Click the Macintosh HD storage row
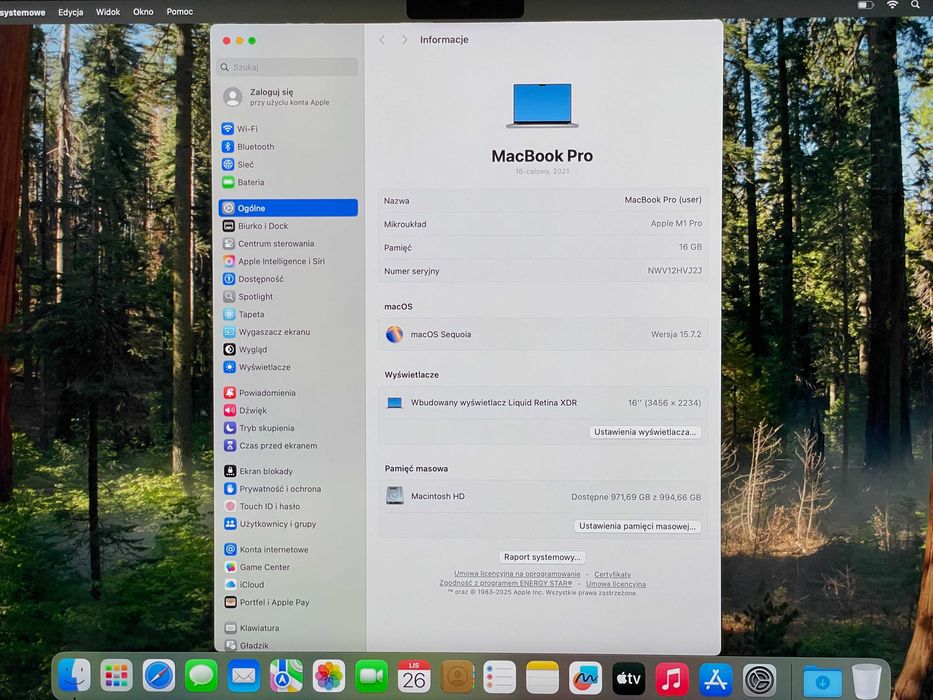This screenshot has width=933, height=700. [x=543, y=496]
